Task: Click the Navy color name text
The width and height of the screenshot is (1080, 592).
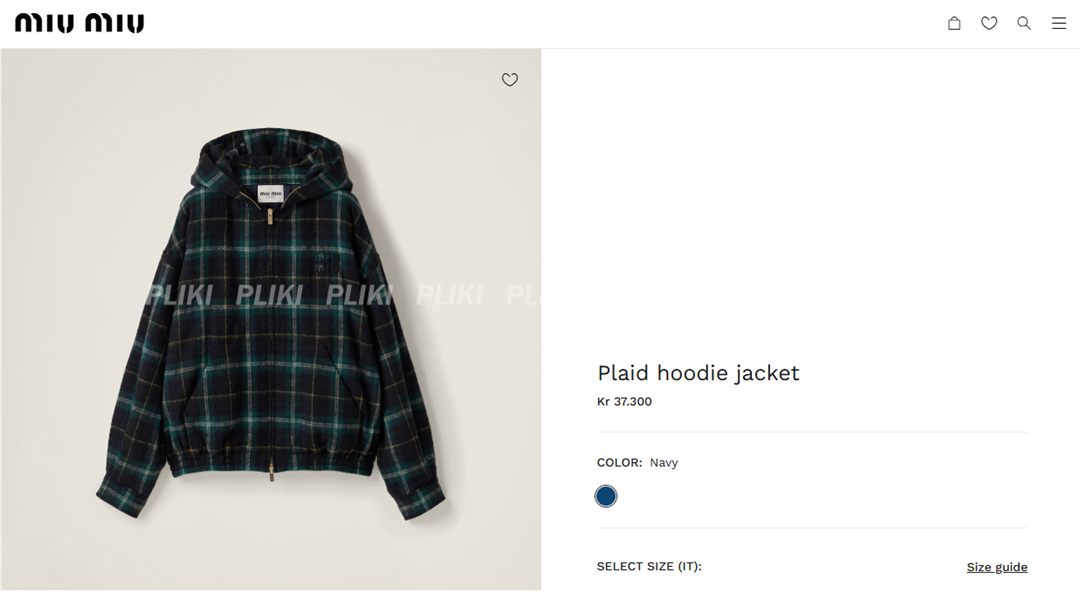Action: tap(664, 462)
